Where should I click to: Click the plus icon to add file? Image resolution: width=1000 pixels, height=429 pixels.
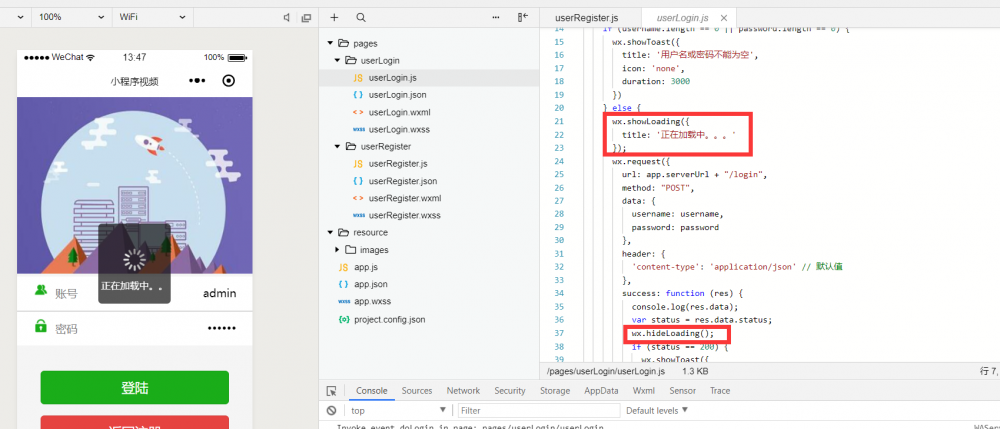(x=334, y=17)
